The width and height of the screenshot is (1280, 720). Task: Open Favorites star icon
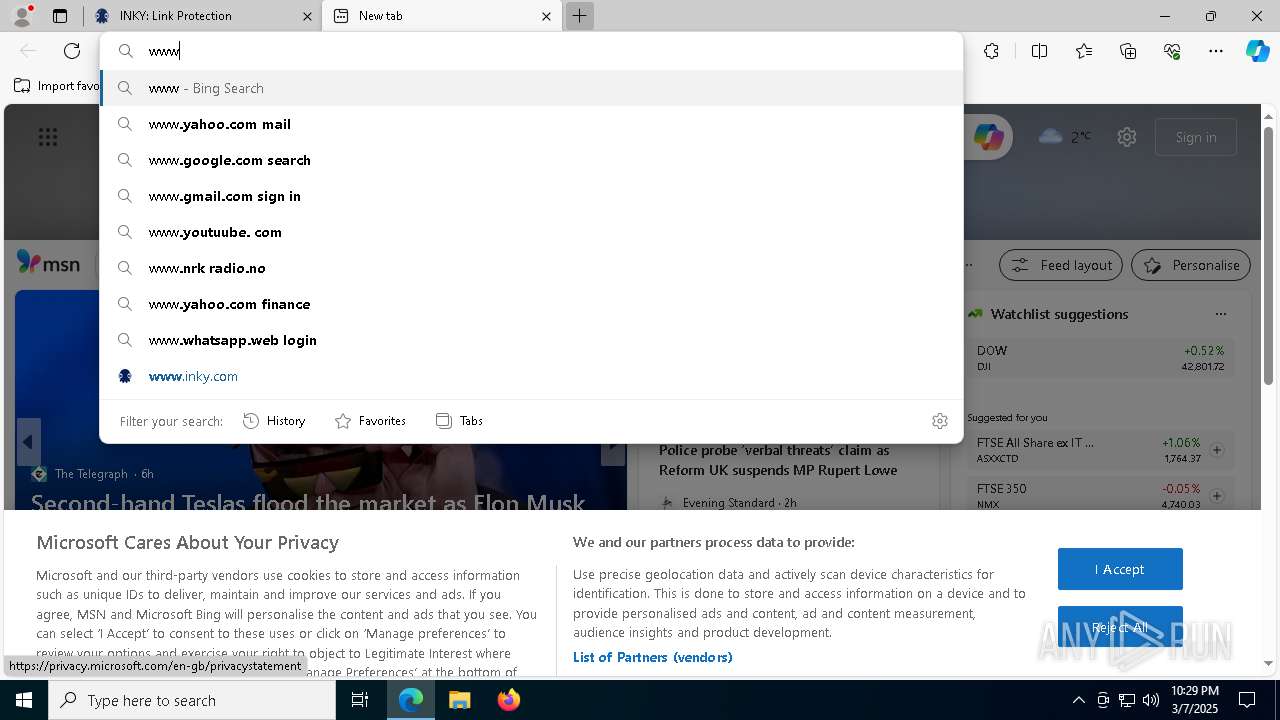click(x=1084, y=51)
